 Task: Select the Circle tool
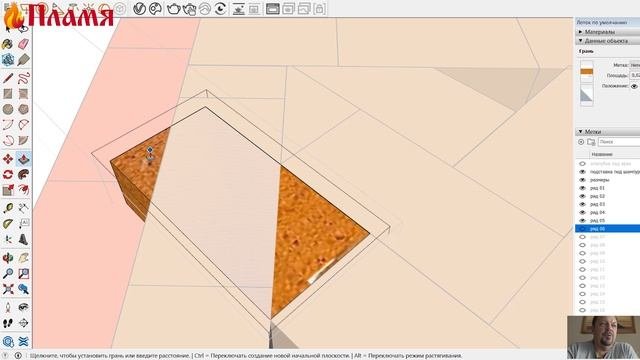click(8, 109)
